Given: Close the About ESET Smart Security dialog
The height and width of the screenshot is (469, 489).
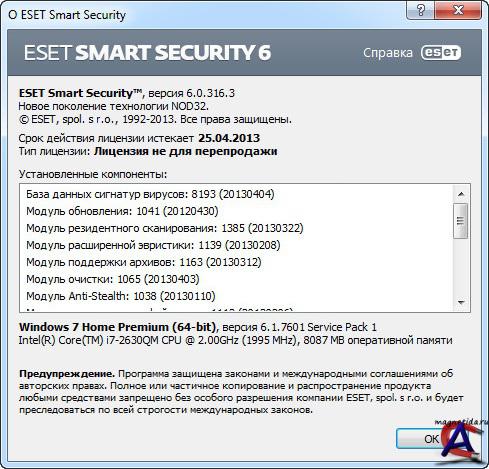Looking at the screenshot, I should (x=458, y=10).
